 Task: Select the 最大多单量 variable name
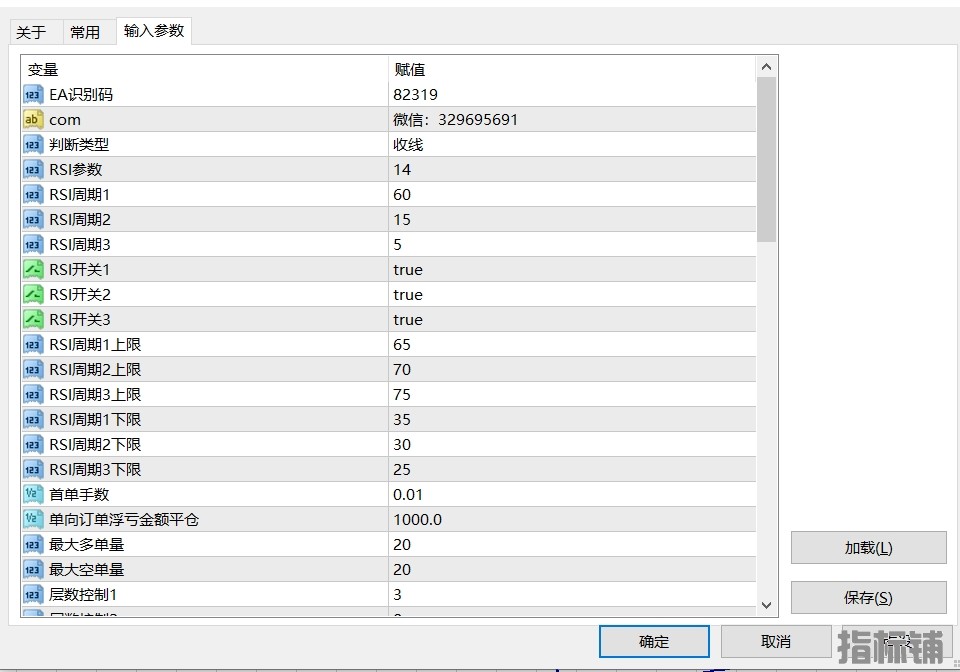click(x=86, y=545)
